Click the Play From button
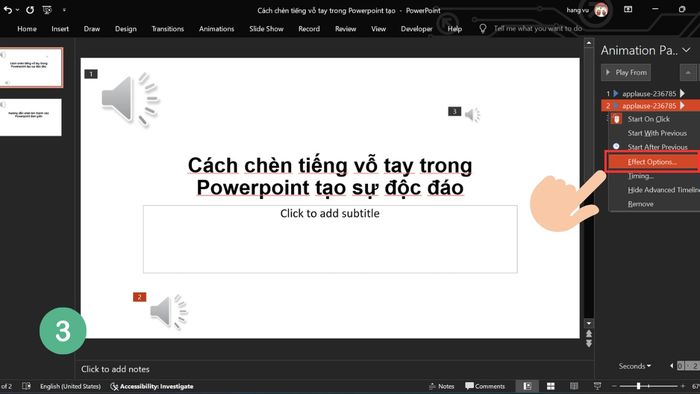The image size is (700, 394). pyautogui.click(x=626, y=72)
